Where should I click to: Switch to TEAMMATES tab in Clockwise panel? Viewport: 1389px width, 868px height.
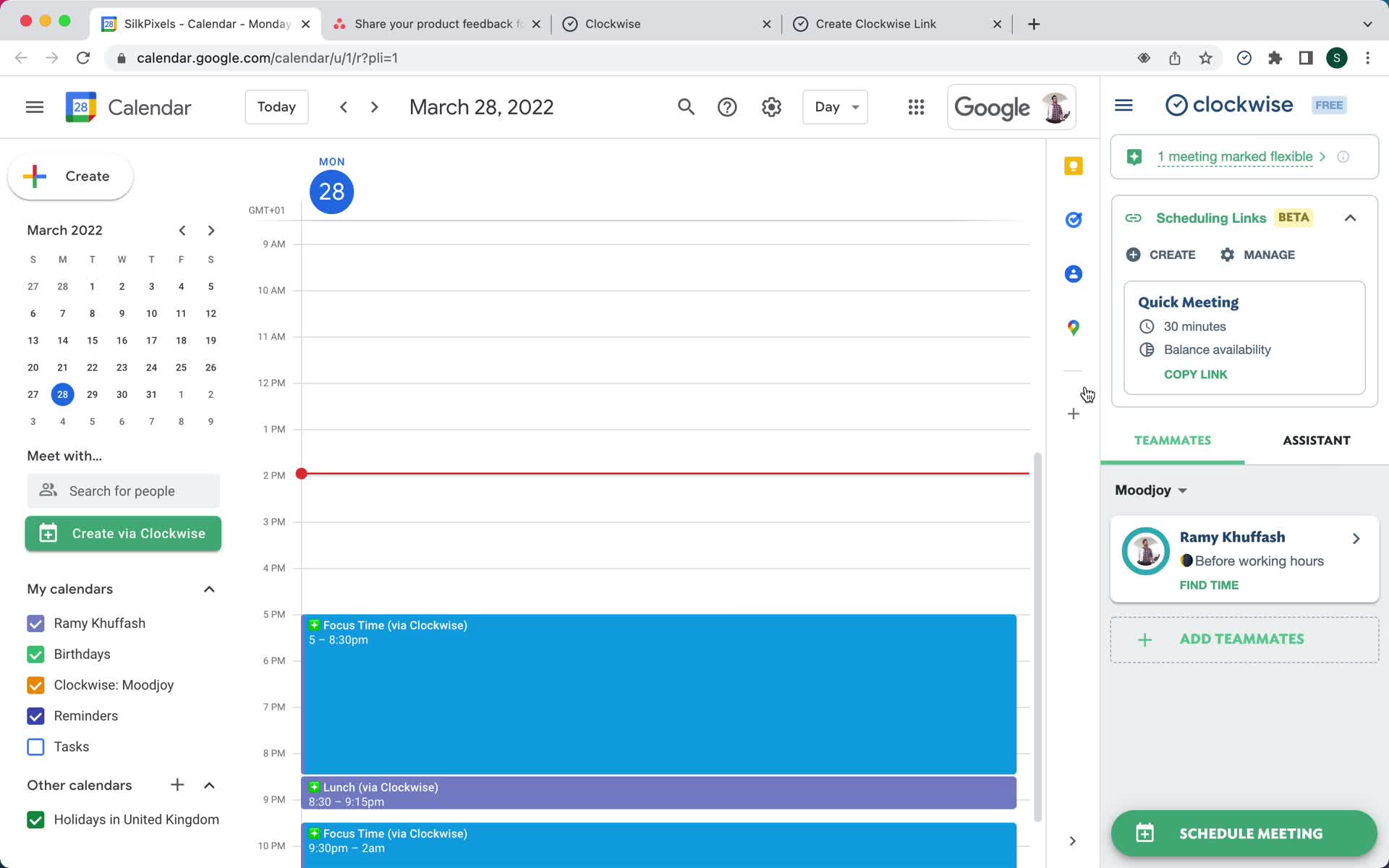point(1172,440)
